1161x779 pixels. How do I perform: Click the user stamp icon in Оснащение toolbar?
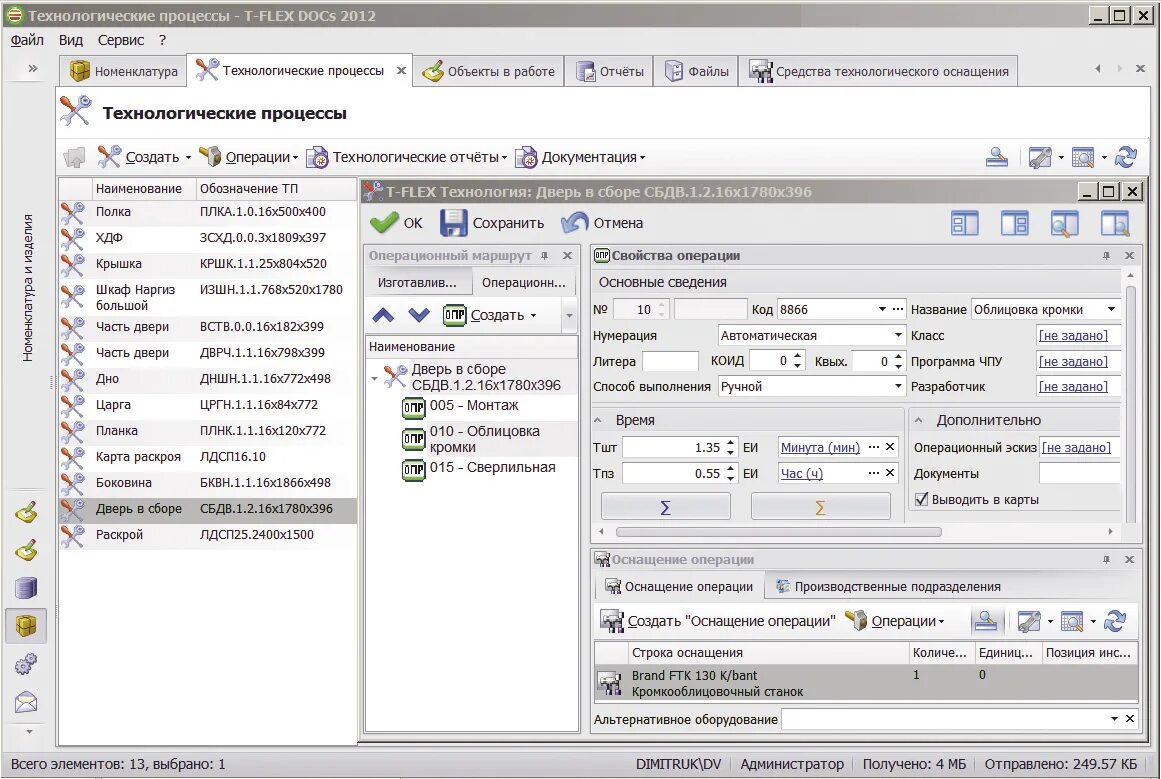pos(985,621)
